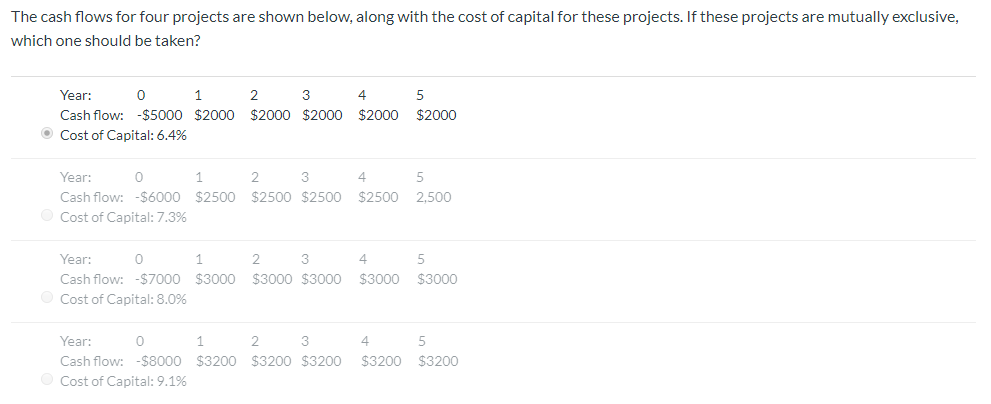The height and width of the screenshot is (404, 991).
Task: Click the 'Cost of Capital: 6.4%' label
Action: tap(123, 135)
